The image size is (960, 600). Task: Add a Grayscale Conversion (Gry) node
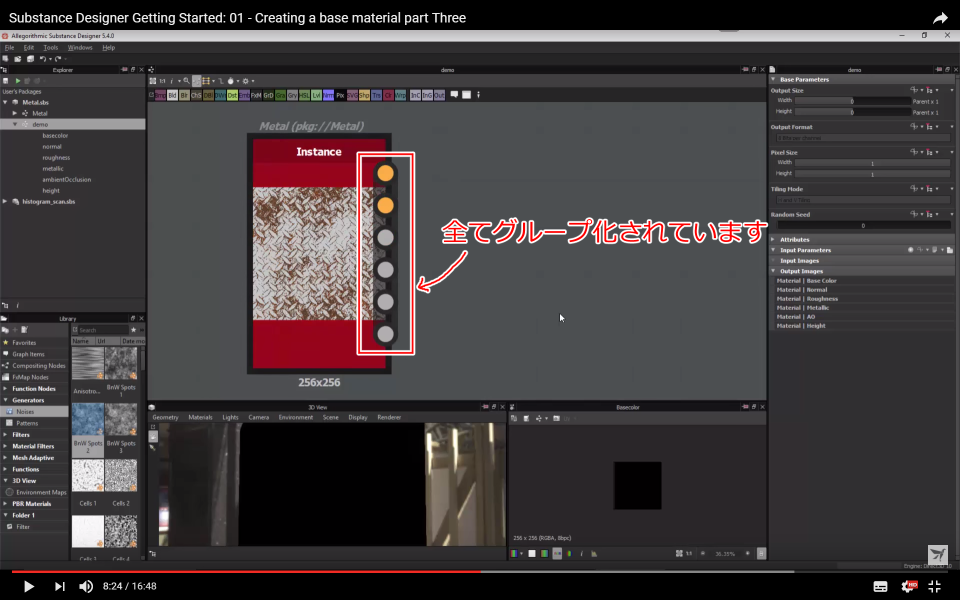[x=292, y=96]
